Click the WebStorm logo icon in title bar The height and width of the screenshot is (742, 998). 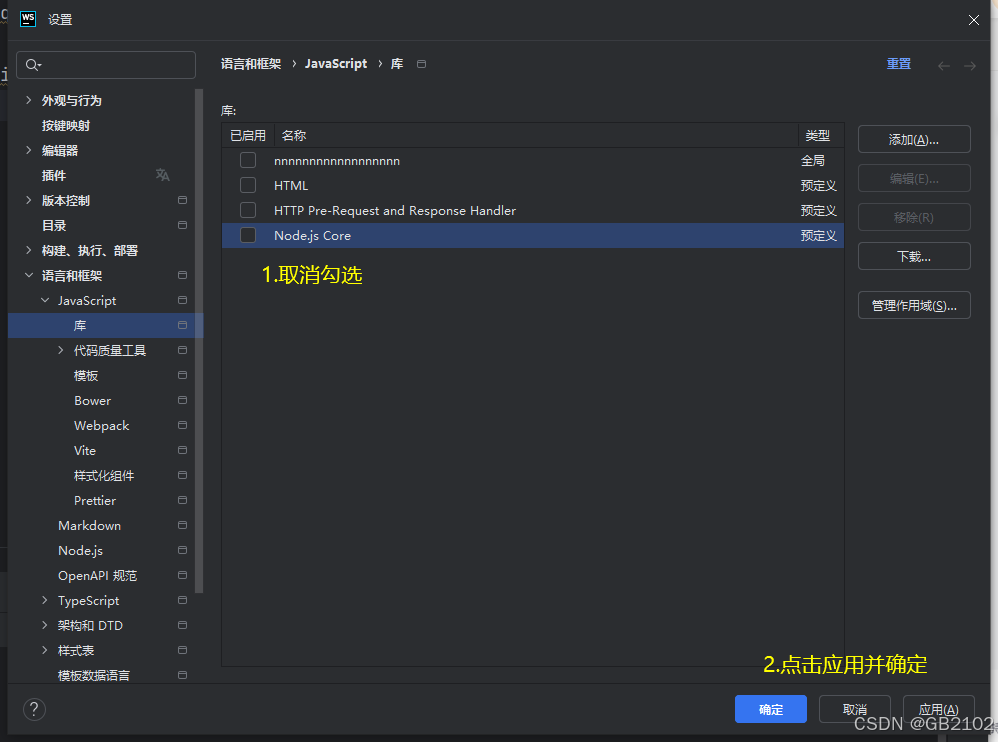coord(28,19)
